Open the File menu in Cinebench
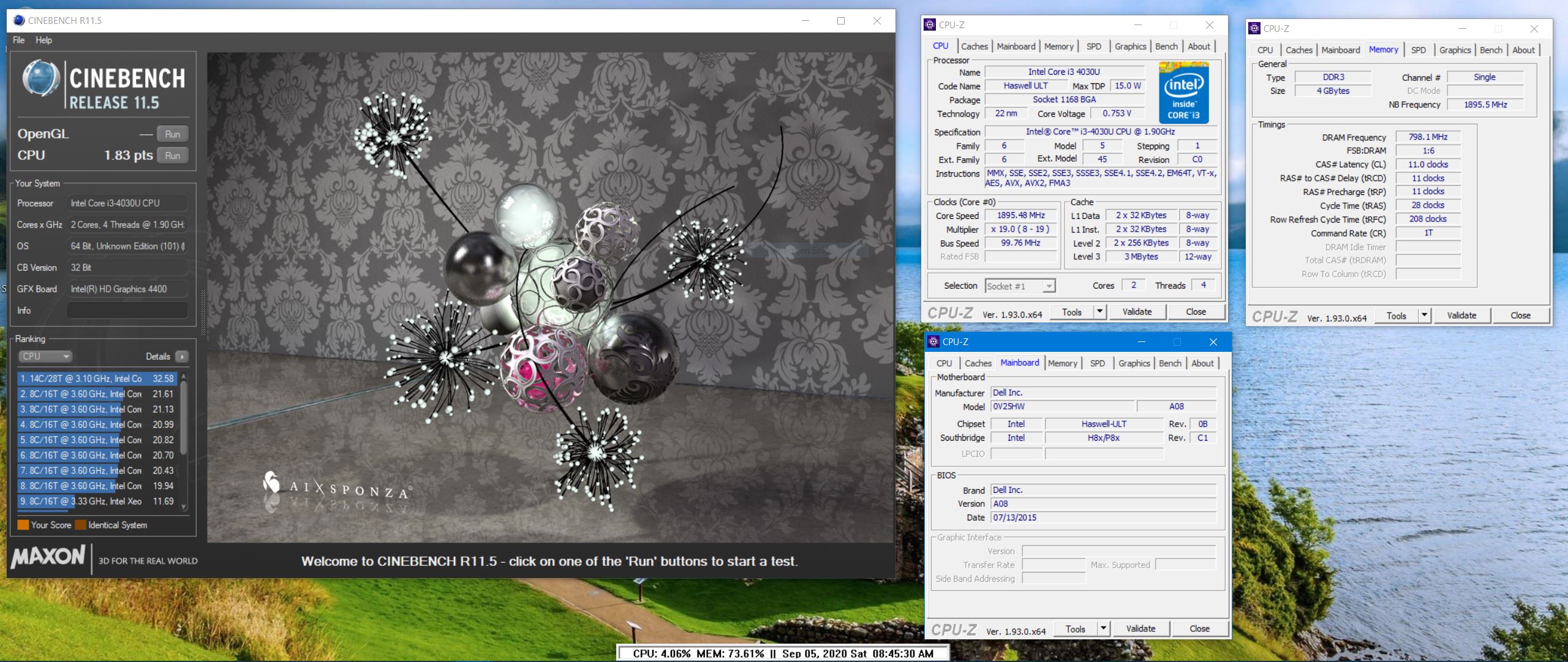This screenshot has width=1568, height=662. [x=19, y=40]
